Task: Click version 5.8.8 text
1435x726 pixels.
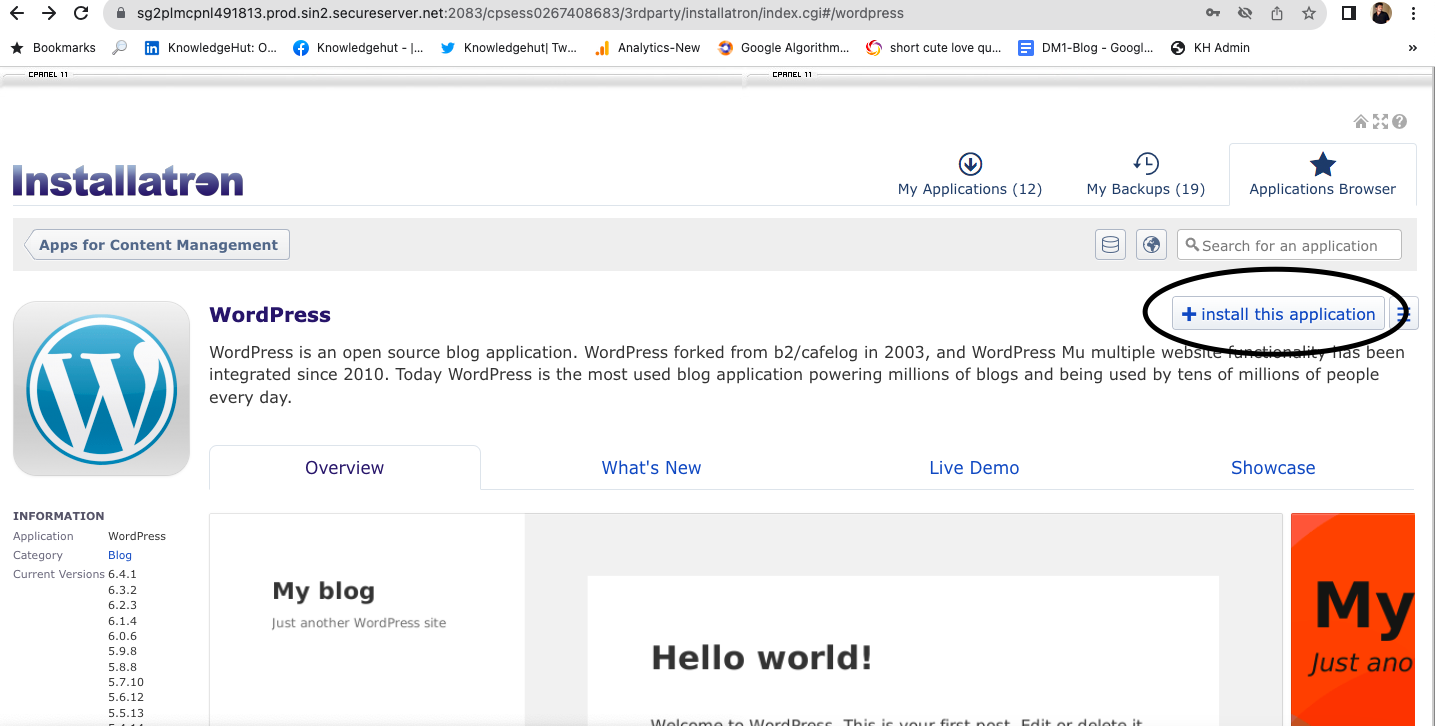Action: pyautogui.click(x=122, y=667)
